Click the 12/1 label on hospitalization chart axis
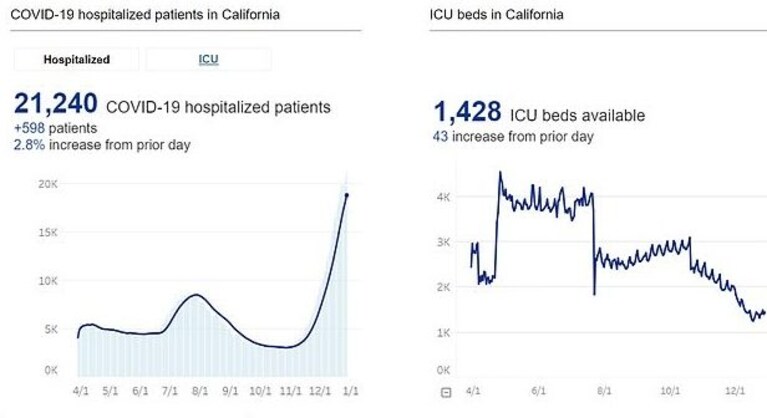Viewport: 767px width, 418px height. click(320, 391)
